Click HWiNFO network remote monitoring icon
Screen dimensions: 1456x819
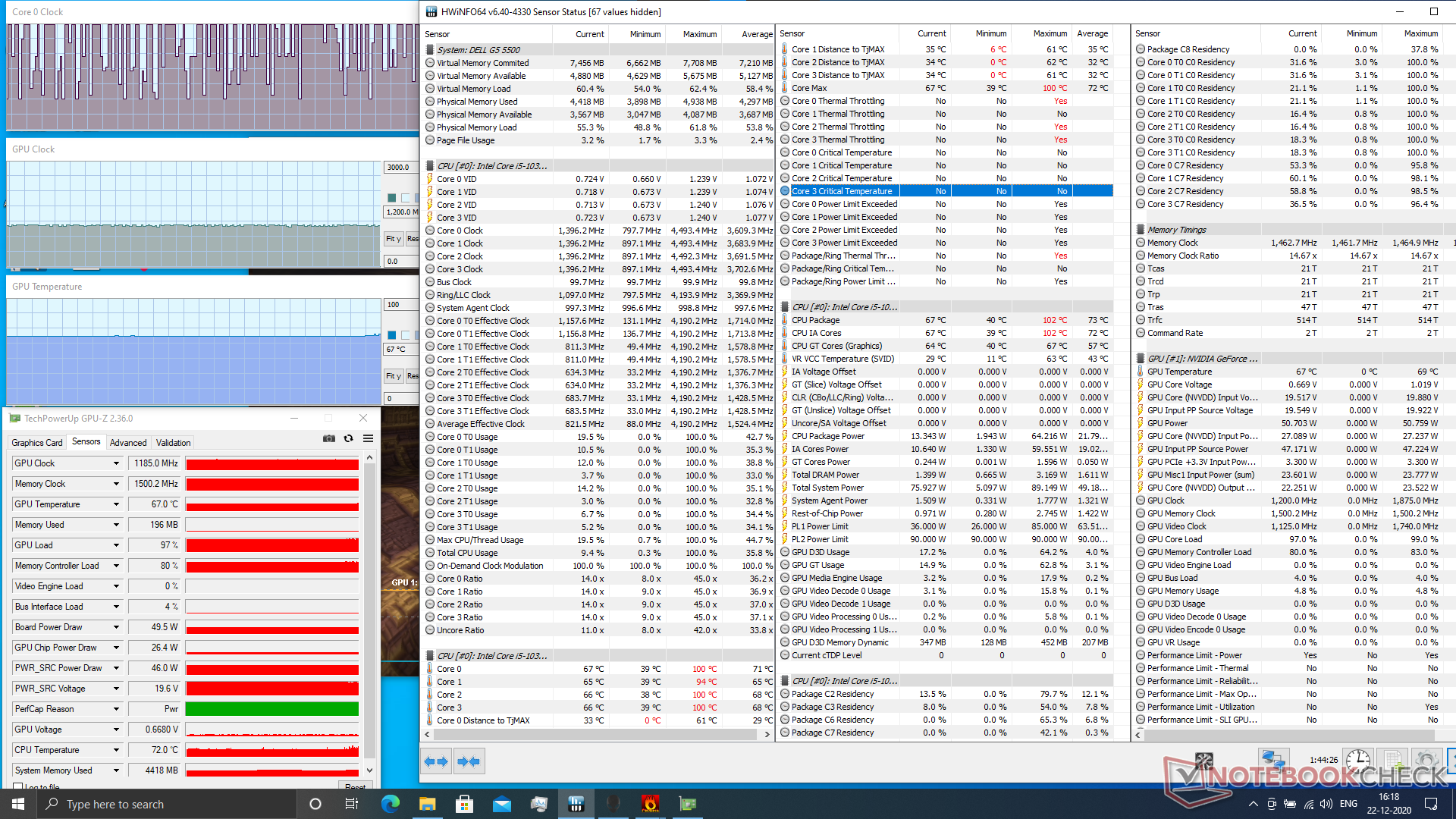[1272, 759]
